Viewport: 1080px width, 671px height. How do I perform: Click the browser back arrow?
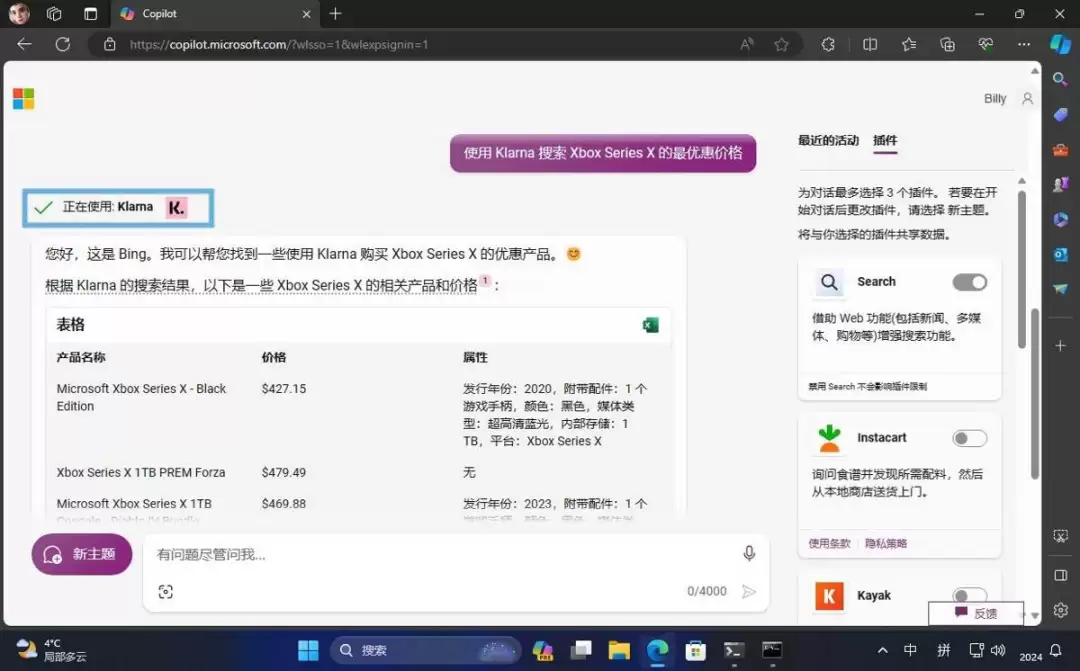pos(24,44)
